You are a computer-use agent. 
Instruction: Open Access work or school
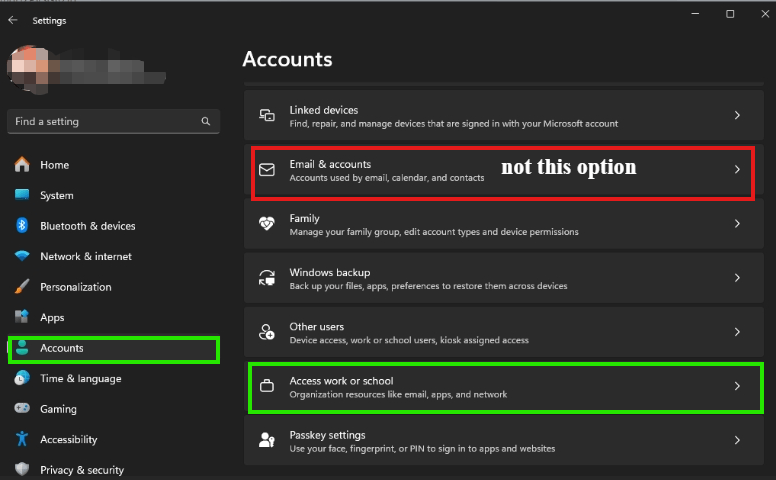tap(504, 386)
